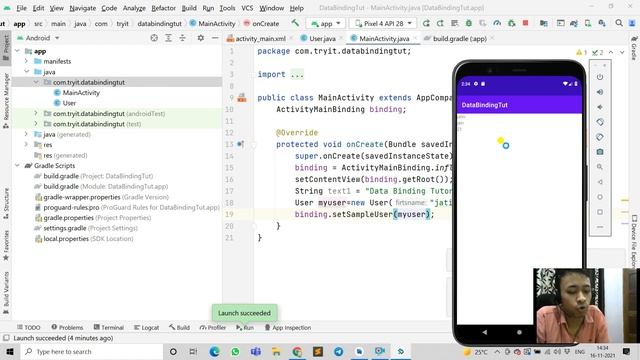Click the green Debug app bug icon
Screen dimensions: 640x360
click(x=469, y=23)
